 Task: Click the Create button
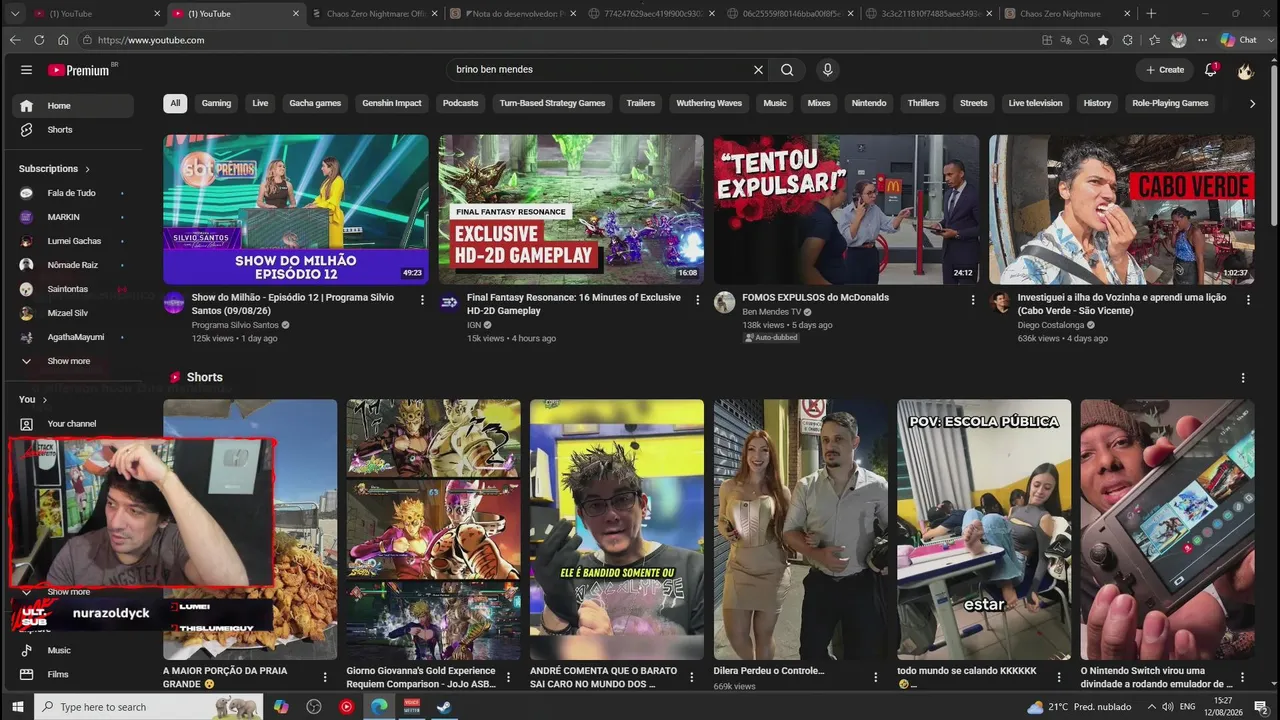tap(1165, 70)
